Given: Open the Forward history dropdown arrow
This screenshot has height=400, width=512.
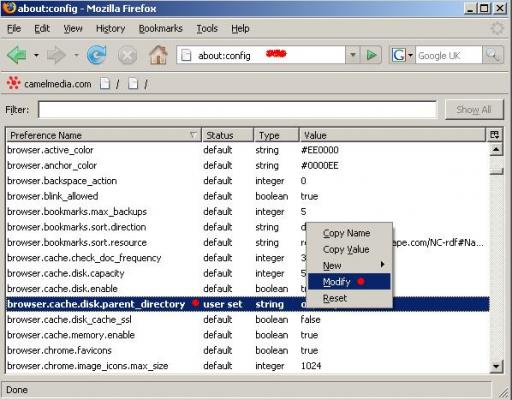Looking at the screenshot, I should [76, 55].
